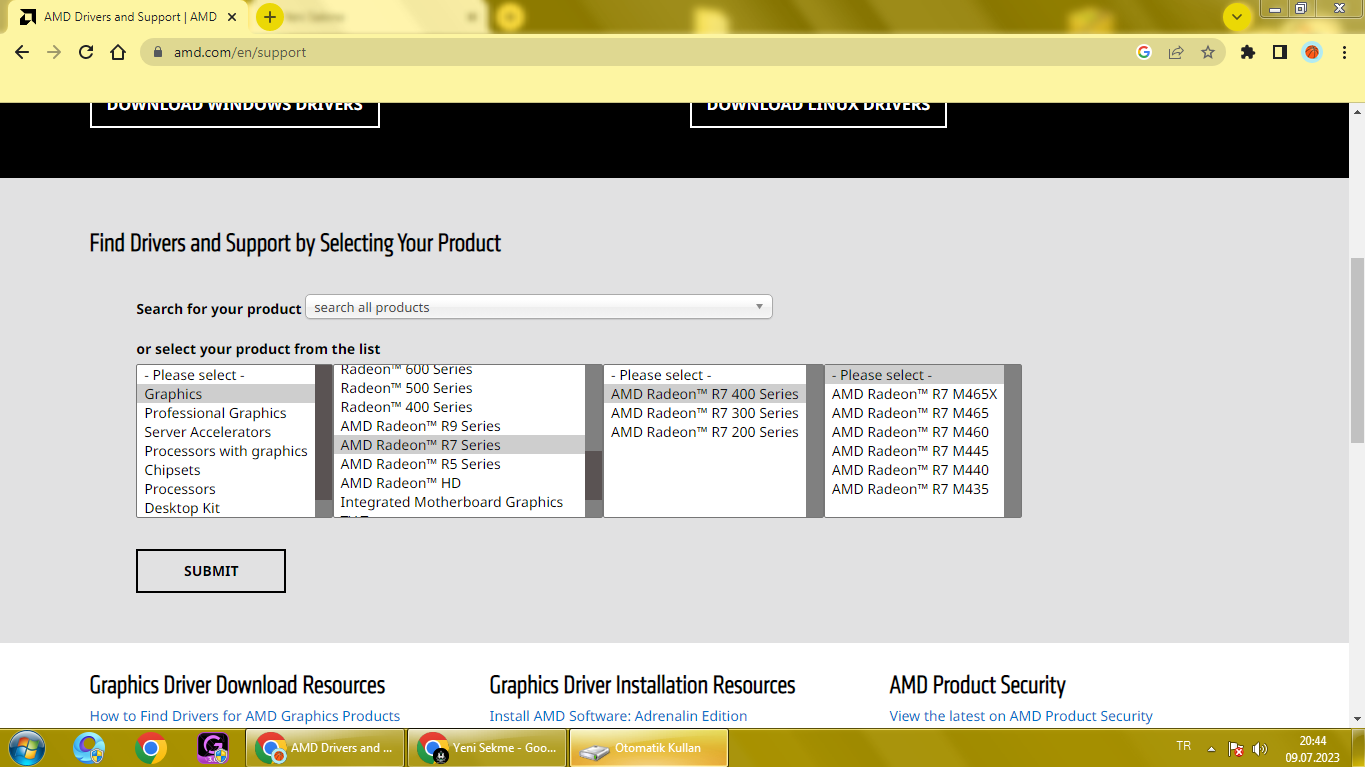Image resolution: width=1365 pixels, height=767 pixels.
Task: Select Processors in the category list
Action: click(226, 489)
